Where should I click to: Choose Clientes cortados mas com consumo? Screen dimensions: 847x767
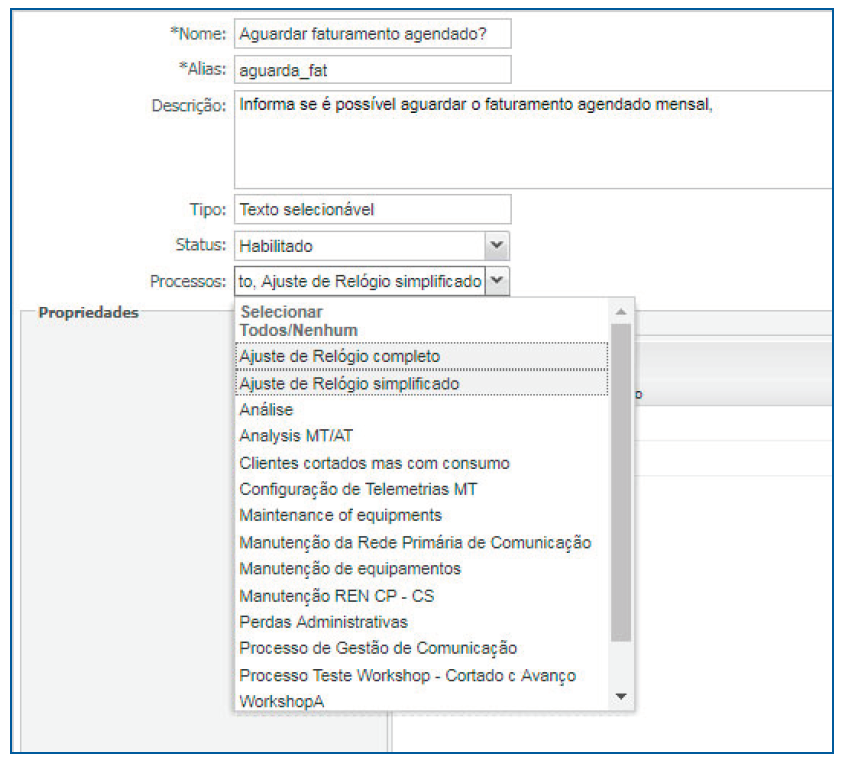[x=374, y=463]
